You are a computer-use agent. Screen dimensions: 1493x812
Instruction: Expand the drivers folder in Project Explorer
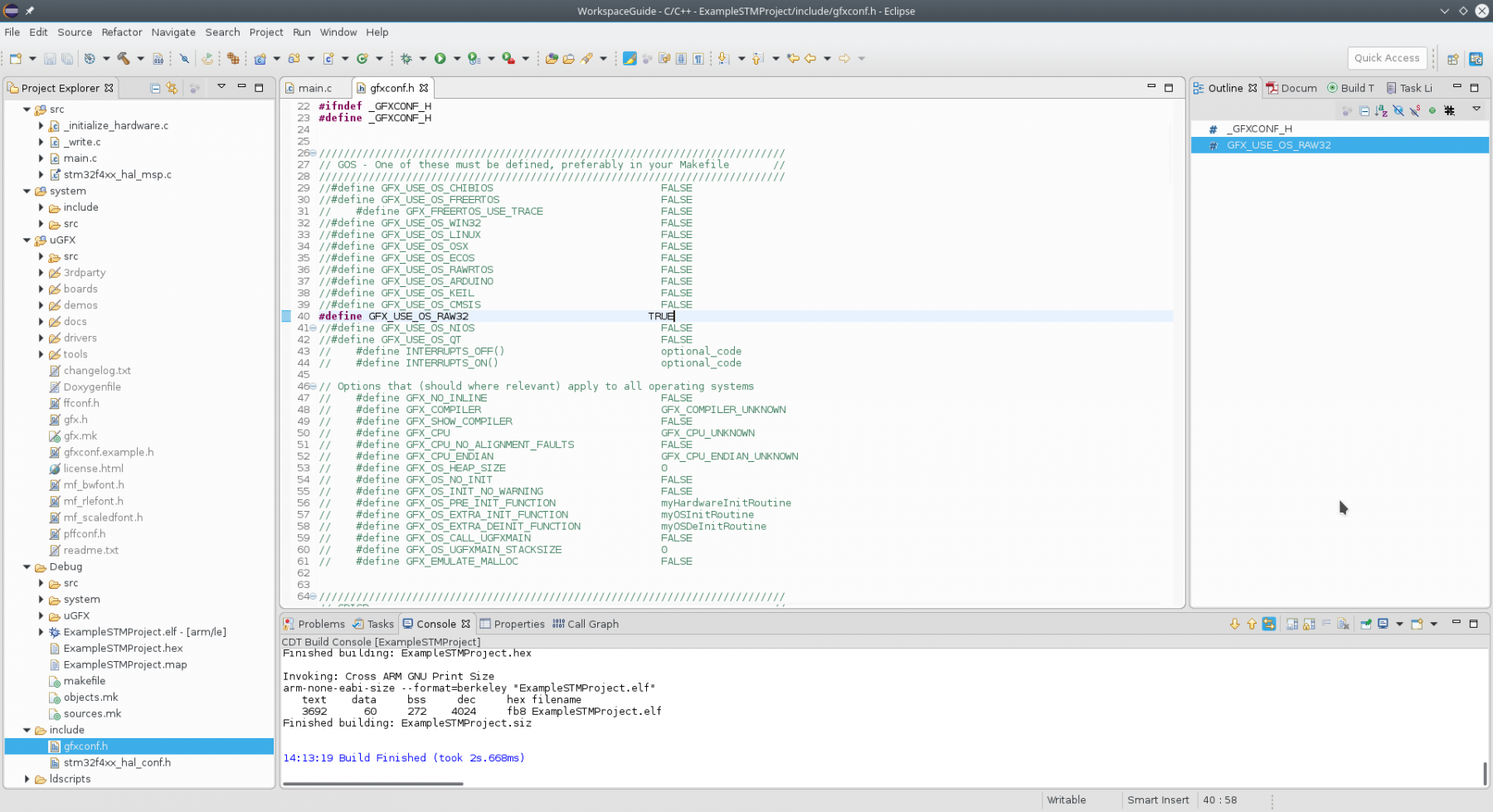41,338
